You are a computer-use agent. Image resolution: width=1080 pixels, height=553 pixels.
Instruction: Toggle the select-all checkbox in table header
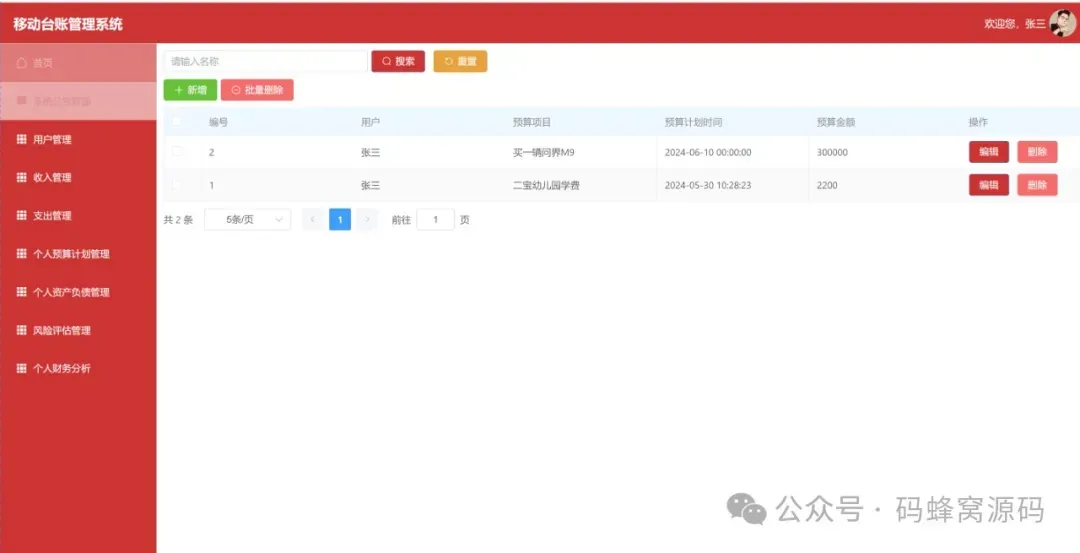[177, 122]
